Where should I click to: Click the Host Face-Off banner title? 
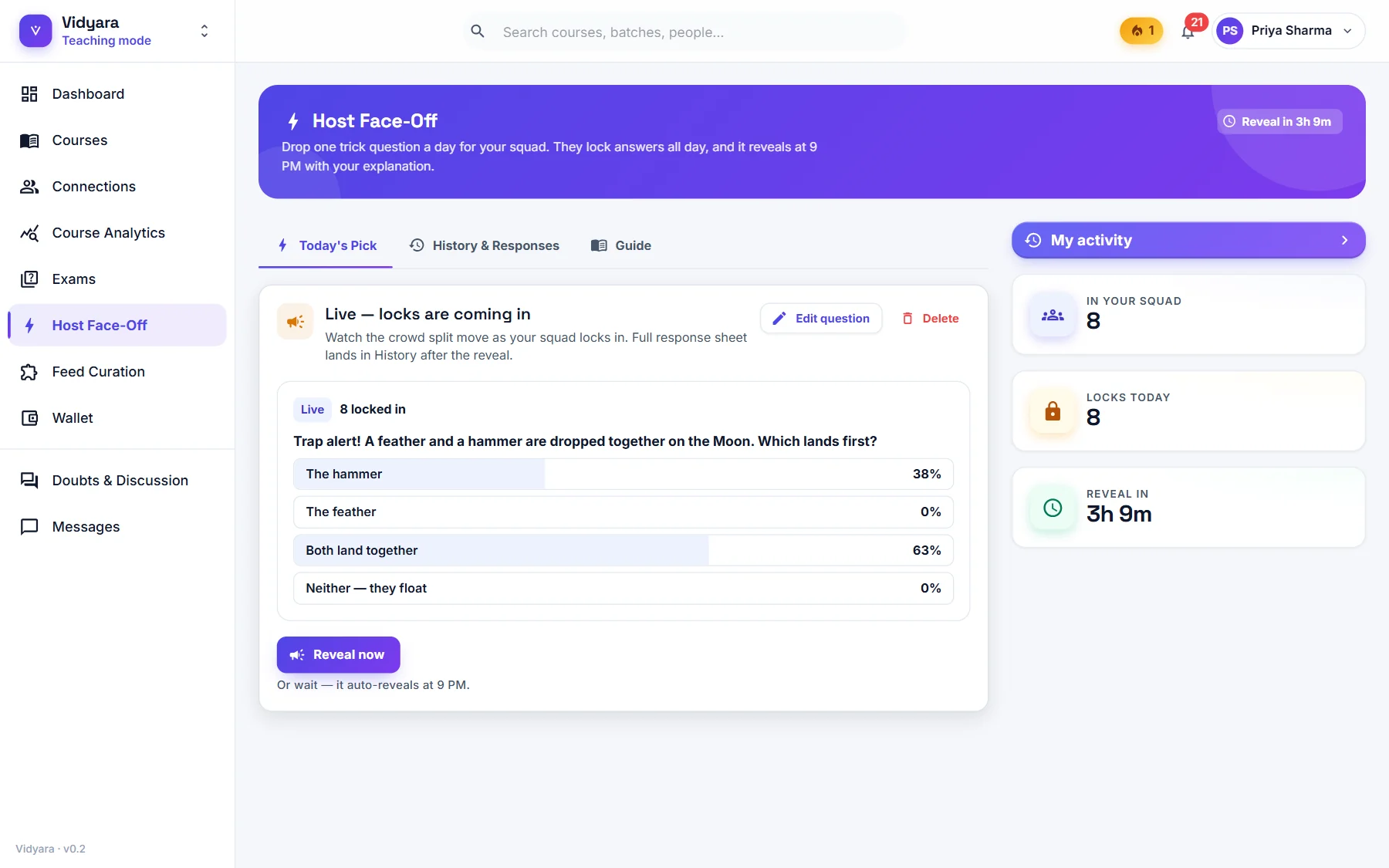coord(375,121)
